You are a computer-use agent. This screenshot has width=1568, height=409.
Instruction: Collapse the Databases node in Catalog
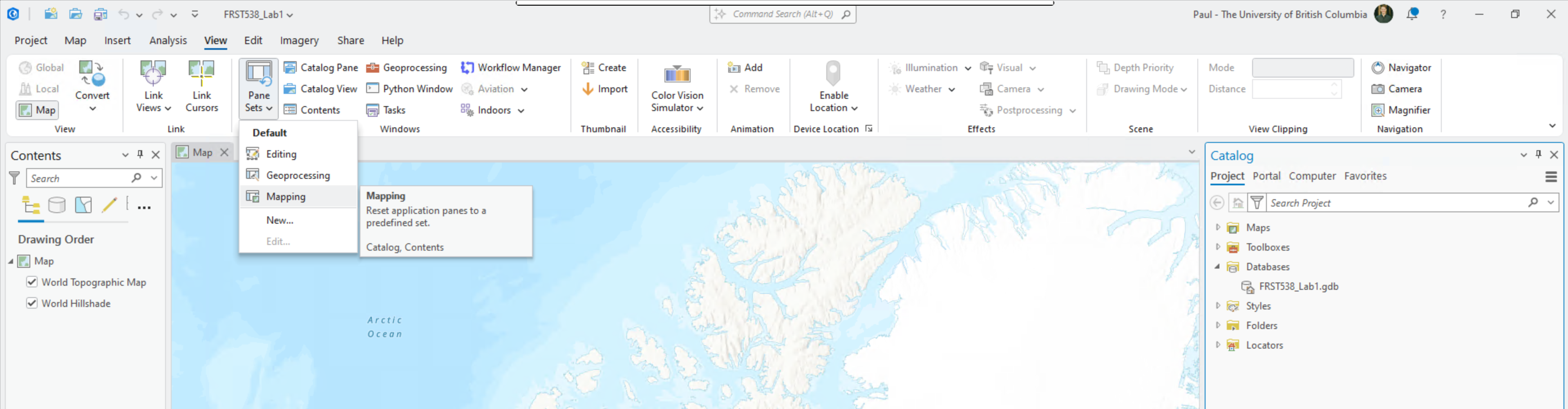point(1217,266)
